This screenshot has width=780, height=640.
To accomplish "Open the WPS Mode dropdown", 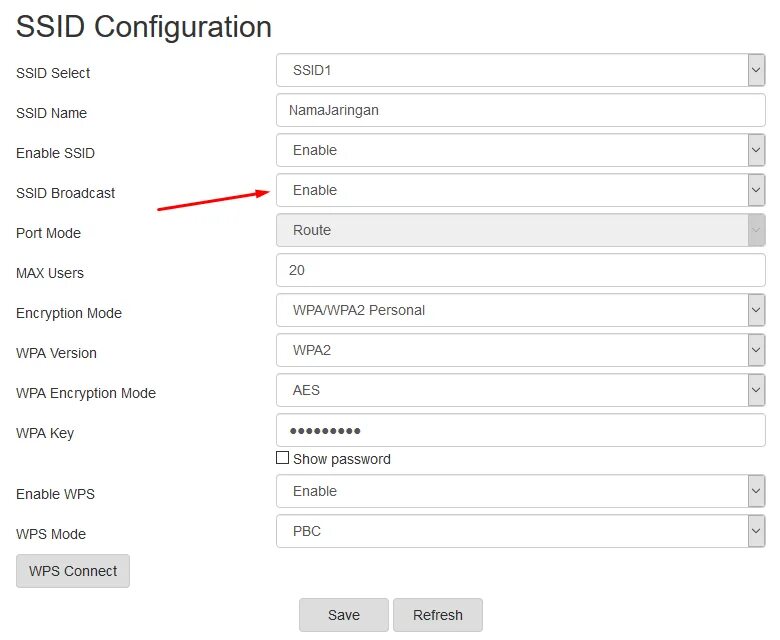I will pos(520,532).
